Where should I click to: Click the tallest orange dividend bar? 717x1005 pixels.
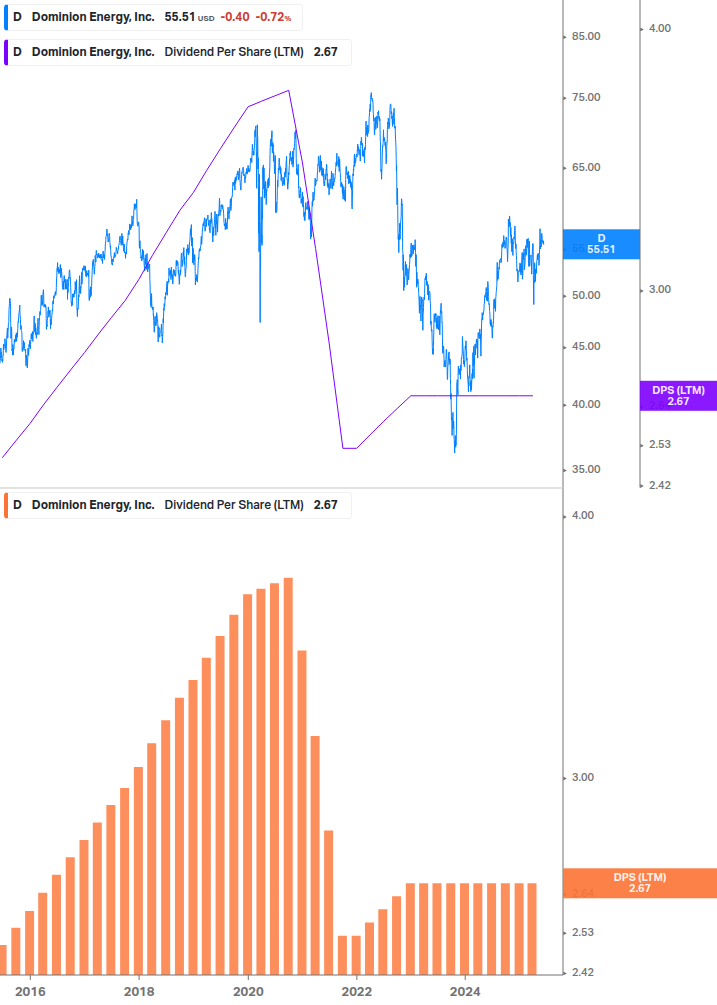click(x=288, y=776)
